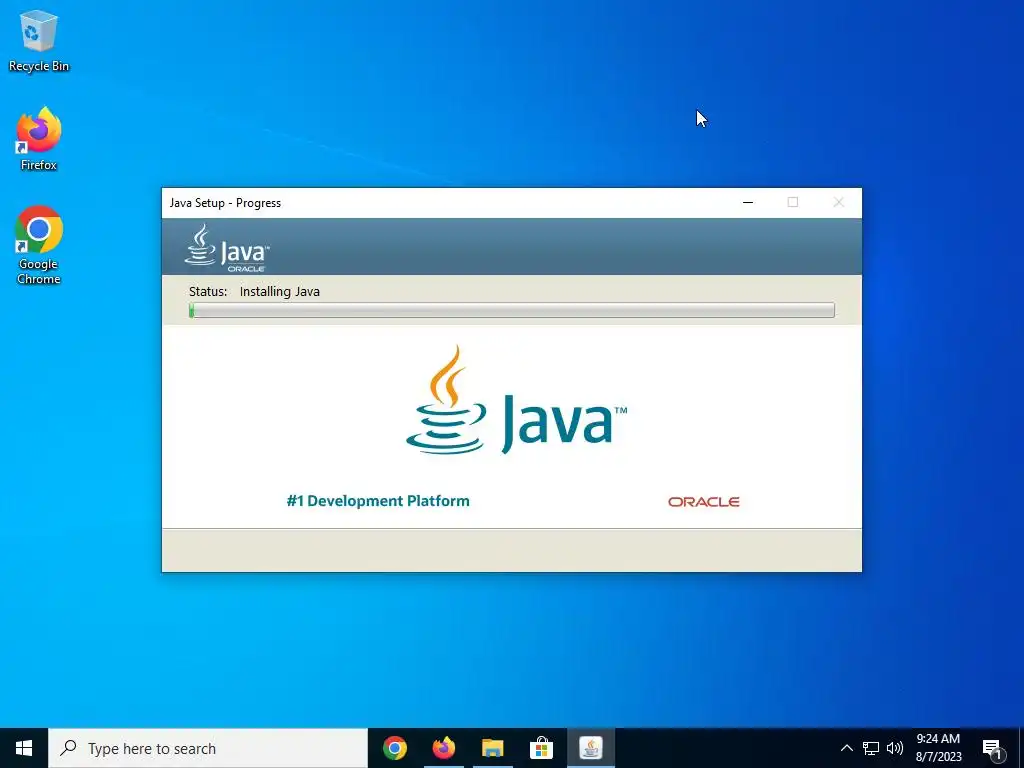Show hidden system tray icons
1024x768 pixels.
pyautogui.click(x=846, y=748)
